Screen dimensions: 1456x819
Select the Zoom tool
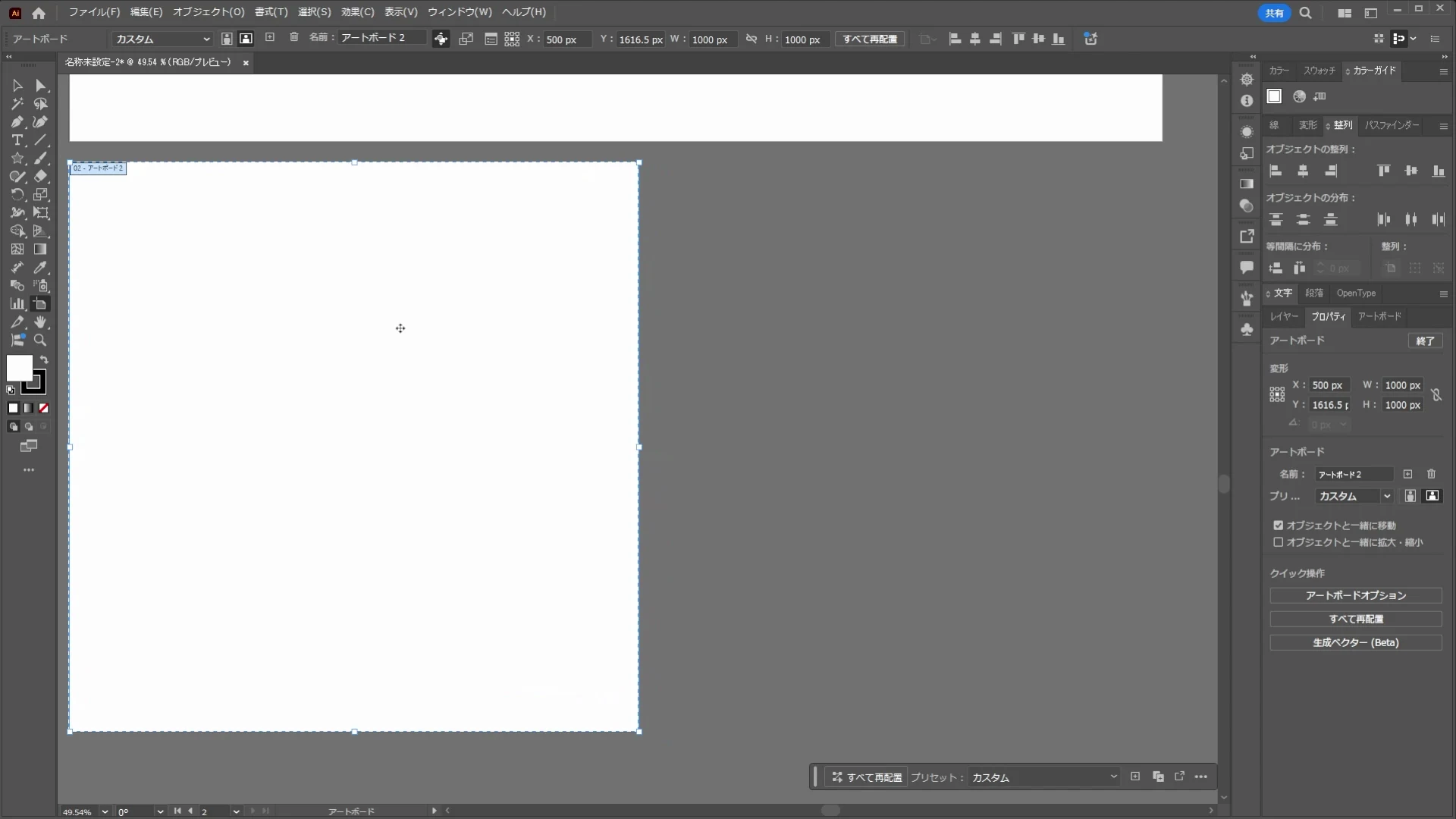tap(40, 340)
